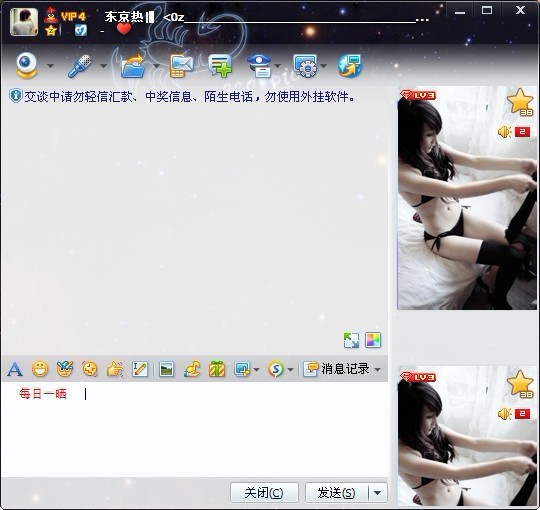Expand the screen capture options arrow
540x510 pixels.
tap(256, 370)
